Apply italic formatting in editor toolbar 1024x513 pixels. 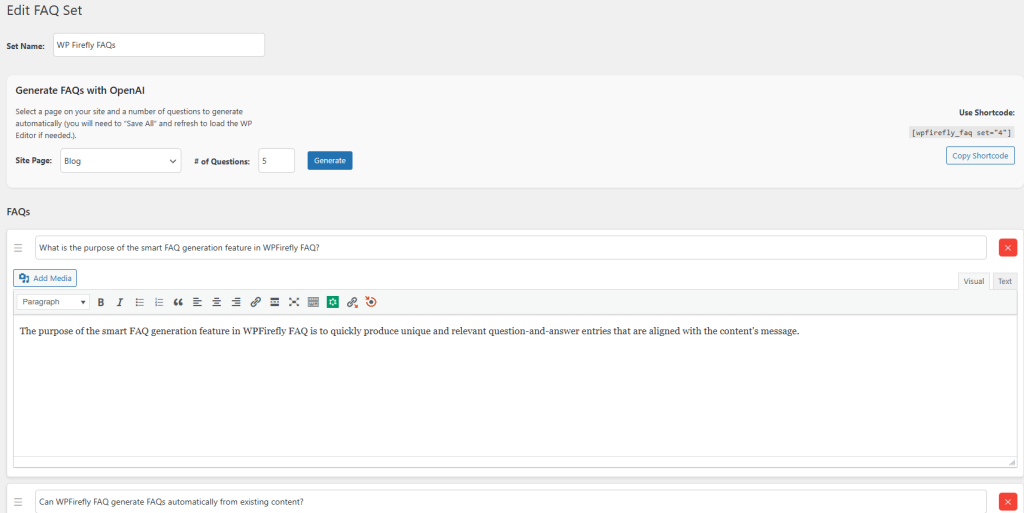tap(120, 302)
